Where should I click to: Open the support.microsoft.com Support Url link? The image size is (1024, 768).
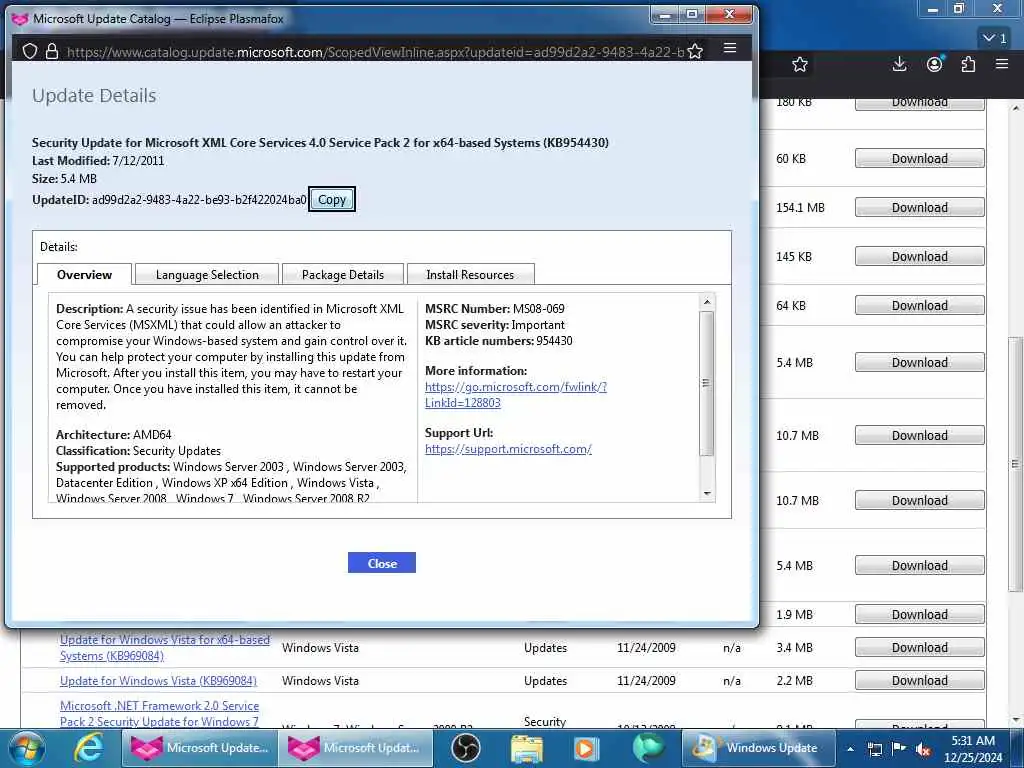tap(508, 449)
